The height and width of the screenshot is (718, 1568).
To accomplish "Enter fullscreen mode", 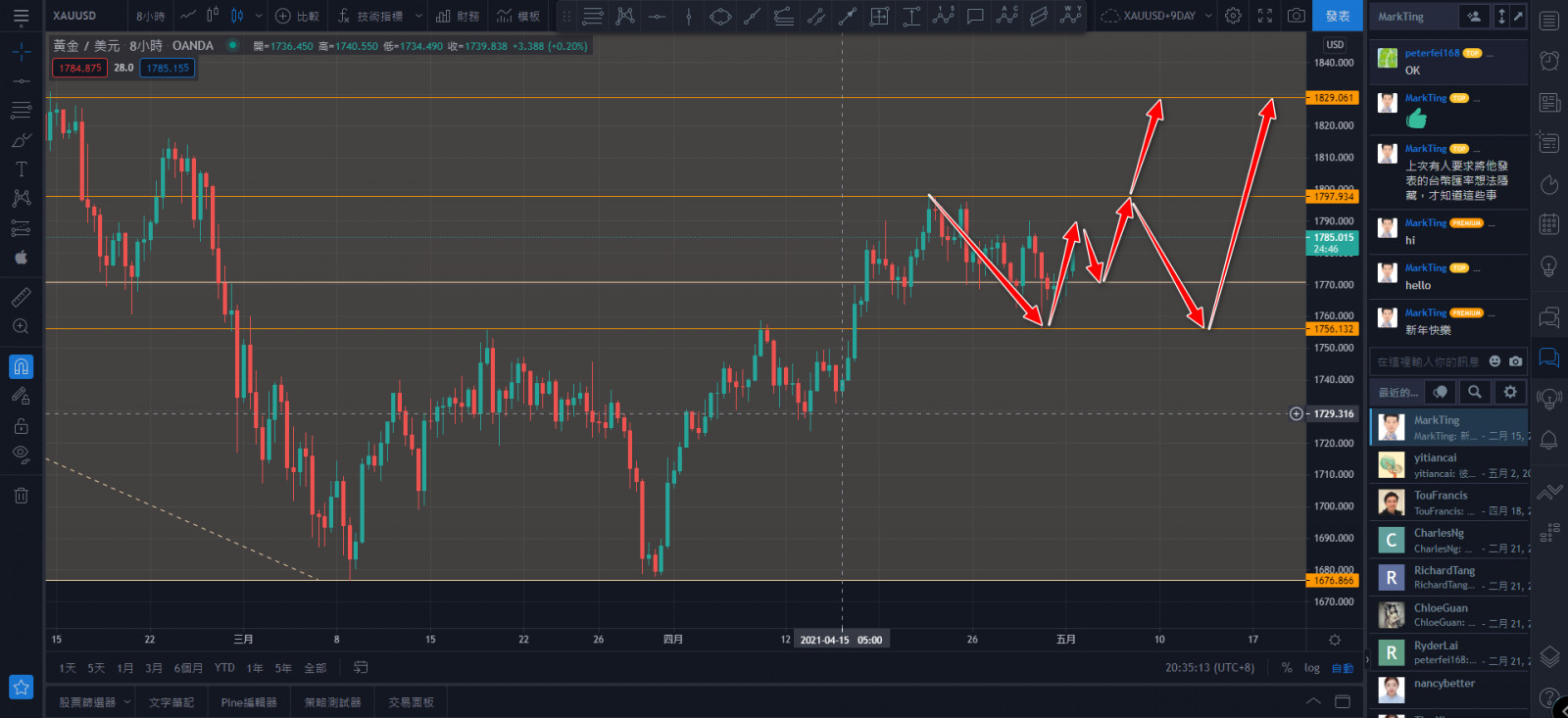I will [1265, 17].
